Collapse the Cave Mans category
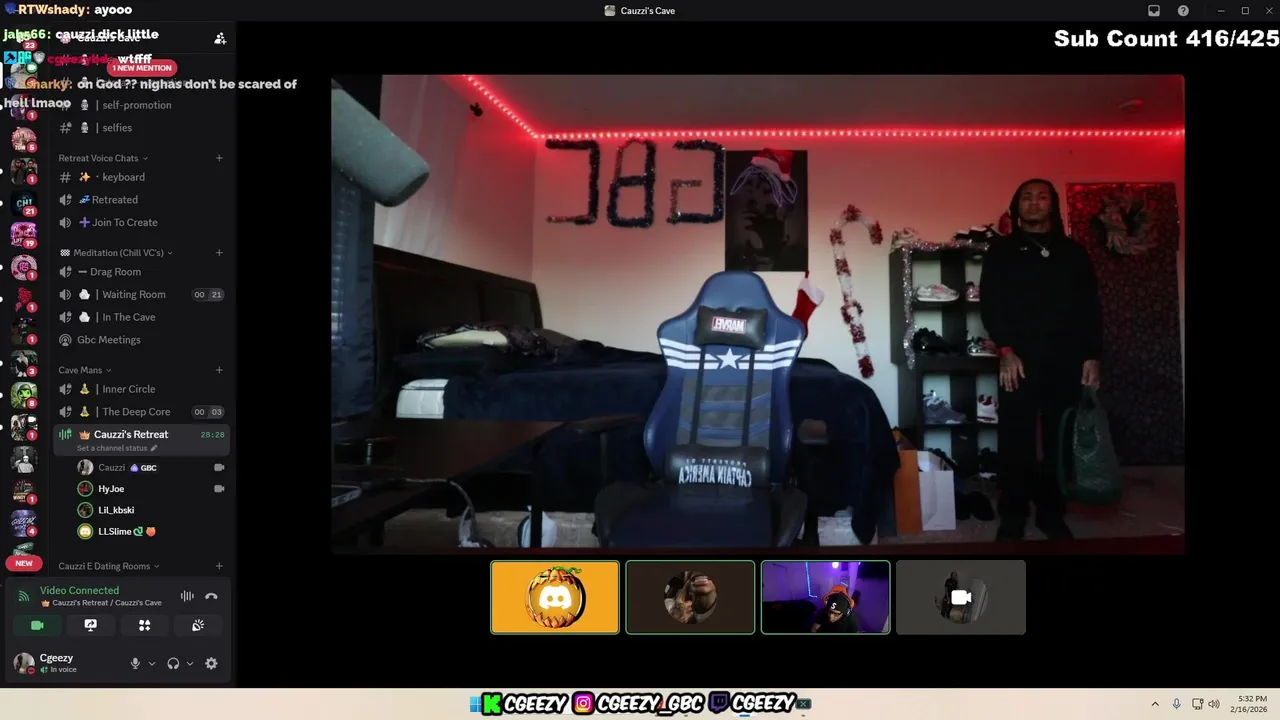The image size is (1280, 720). coord(85,370)
